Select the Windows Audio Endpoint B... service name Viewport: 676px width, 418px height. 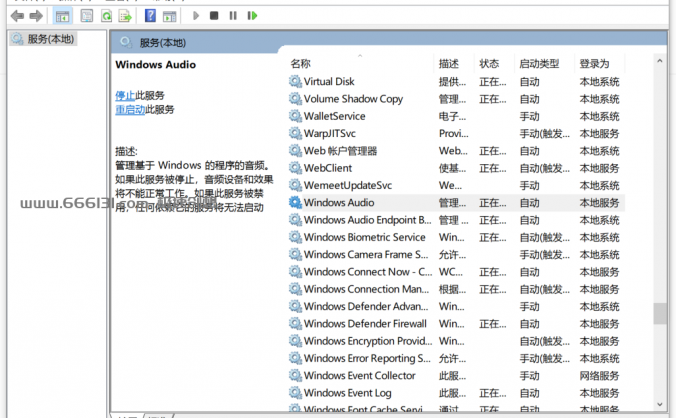(367, 220)
